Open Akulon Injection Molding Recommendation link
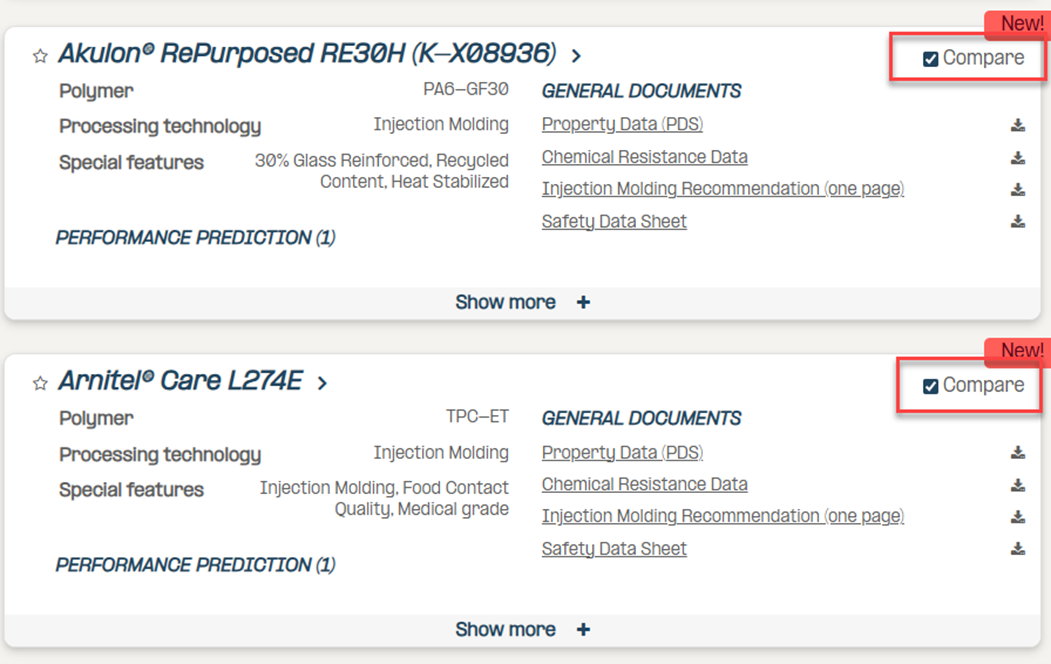 [723, 189]
